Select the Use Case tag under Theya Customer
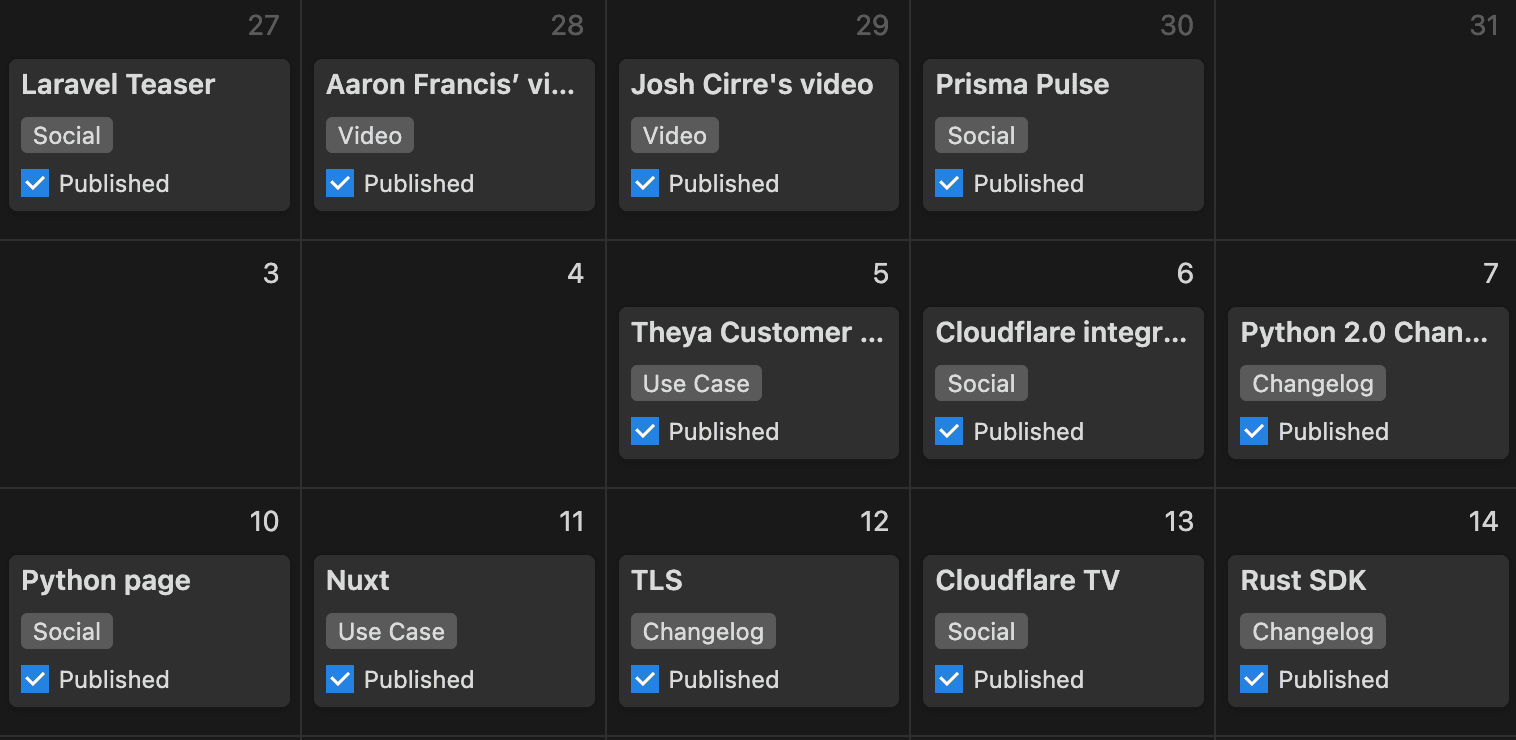The height and width of the screenshot is (740, 1516). [696, 383]
